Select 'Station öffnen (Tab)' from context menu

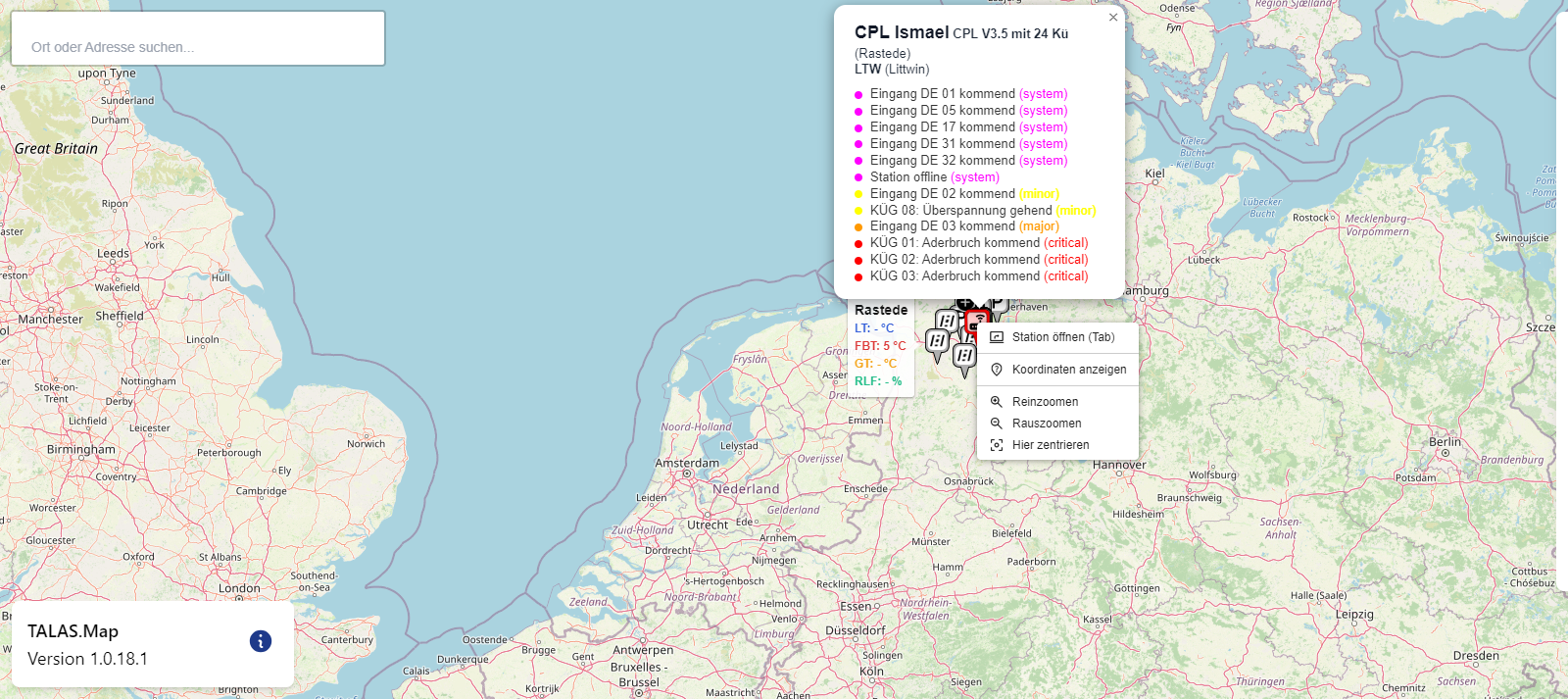[1062, 337]
